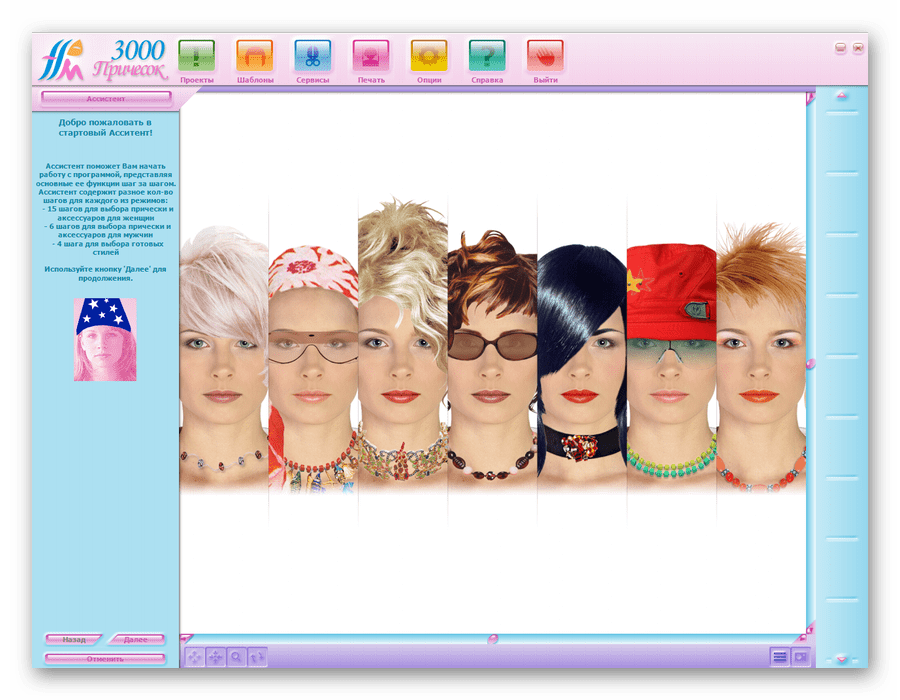The height and width of the screenshot is (700, 900).
Task: Open Справка (Help) question mark icon
Action: pyautogui.click(x=486, y=56)
